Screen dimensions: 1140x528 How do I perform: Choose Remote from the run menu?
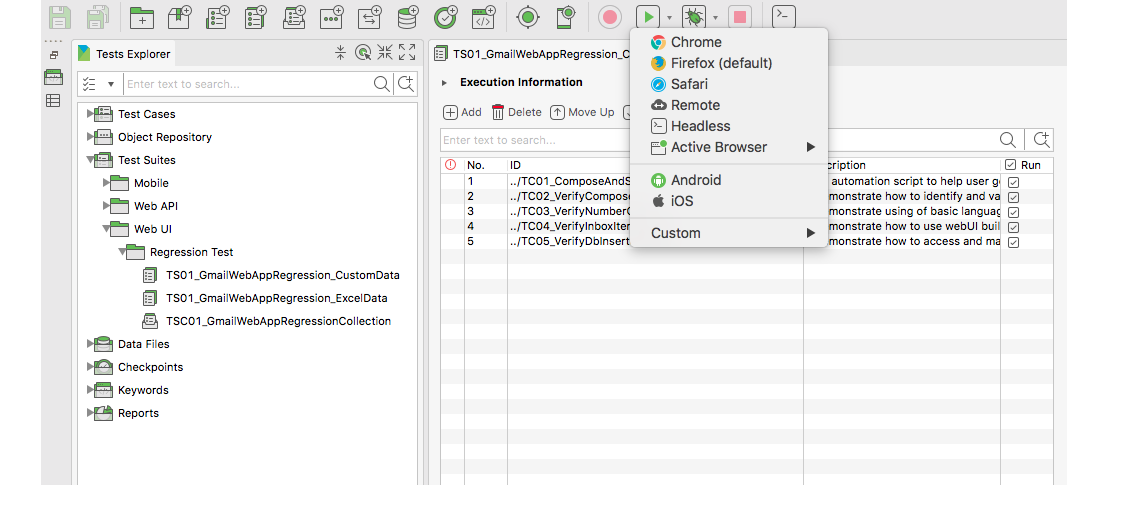728,105
